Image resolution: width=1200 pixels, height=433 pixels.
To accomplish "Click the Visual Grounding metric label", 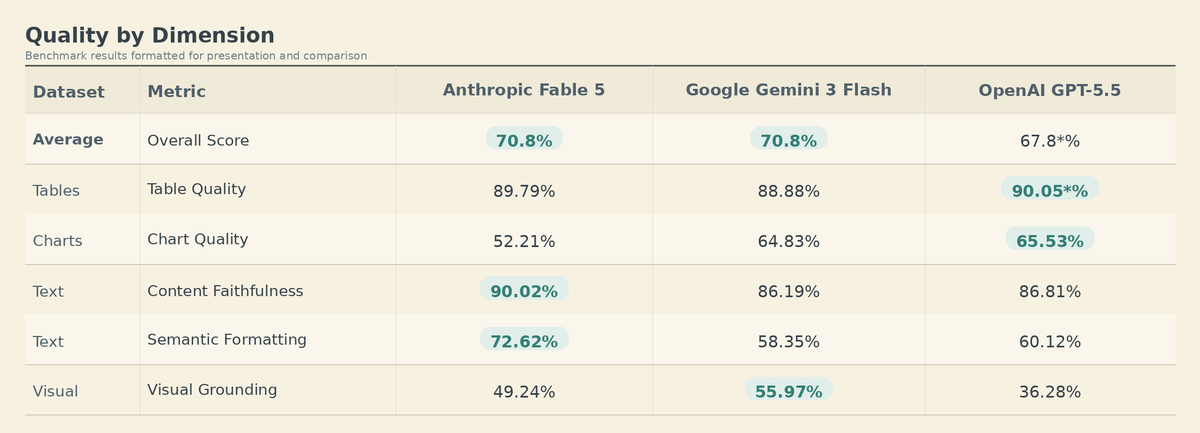I will coord(212,390).
